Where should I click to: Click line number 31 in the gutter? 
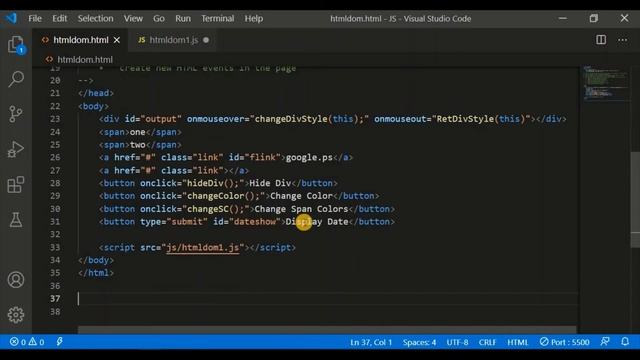click(55, 222)
